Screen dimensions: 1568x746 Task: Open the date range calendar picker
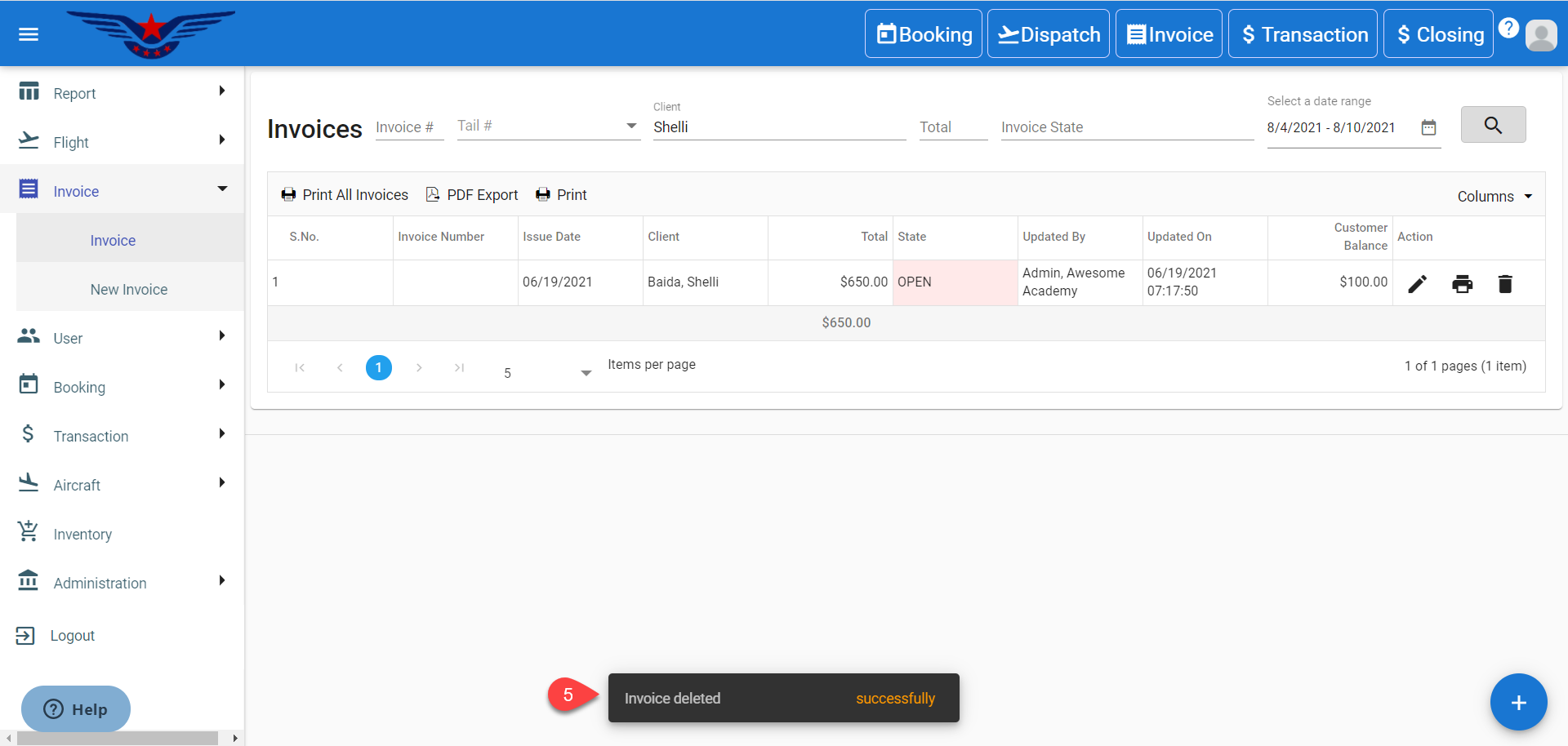(1428, 127)
